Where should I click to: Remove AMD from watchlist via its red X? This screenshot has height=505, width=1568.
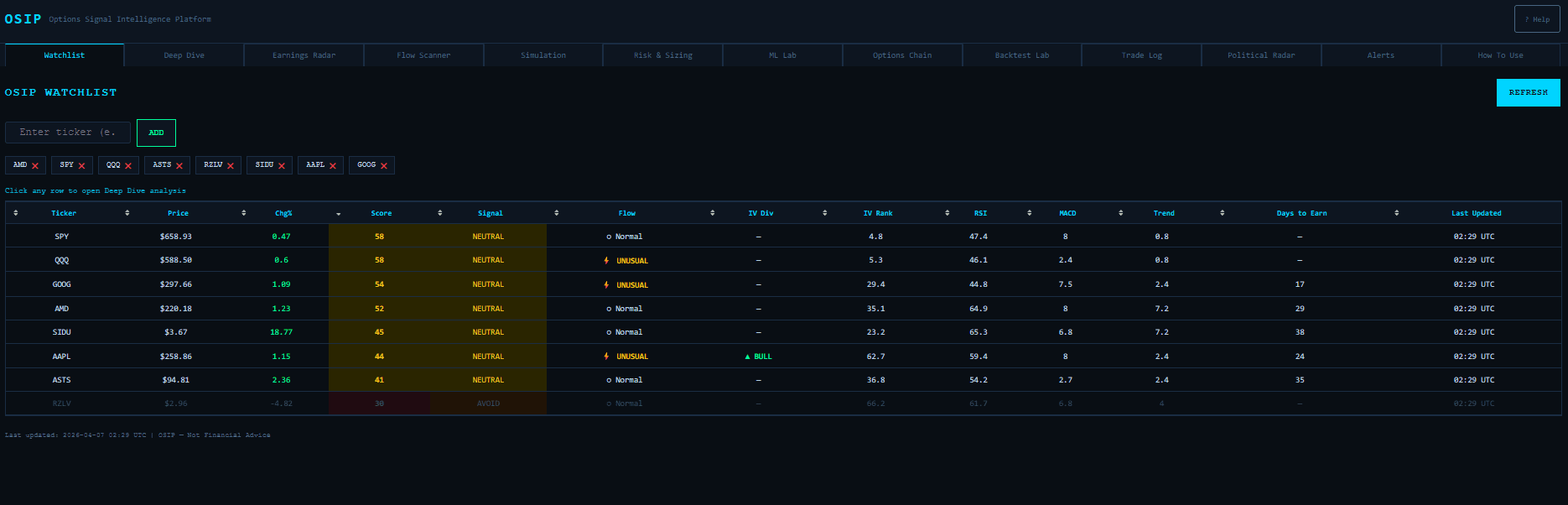(35, 166)
